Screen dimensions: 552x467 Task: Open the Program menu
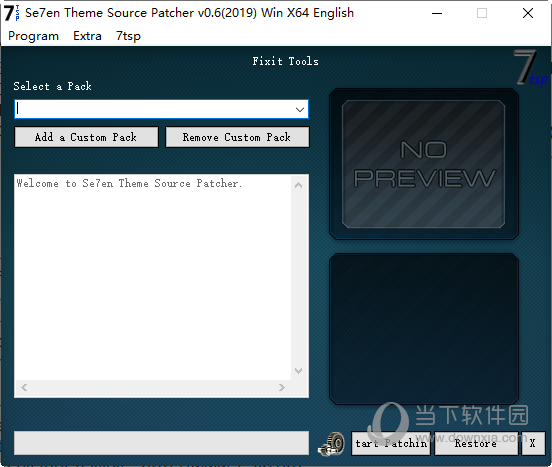pyautogui.click(x=33, y=36)
